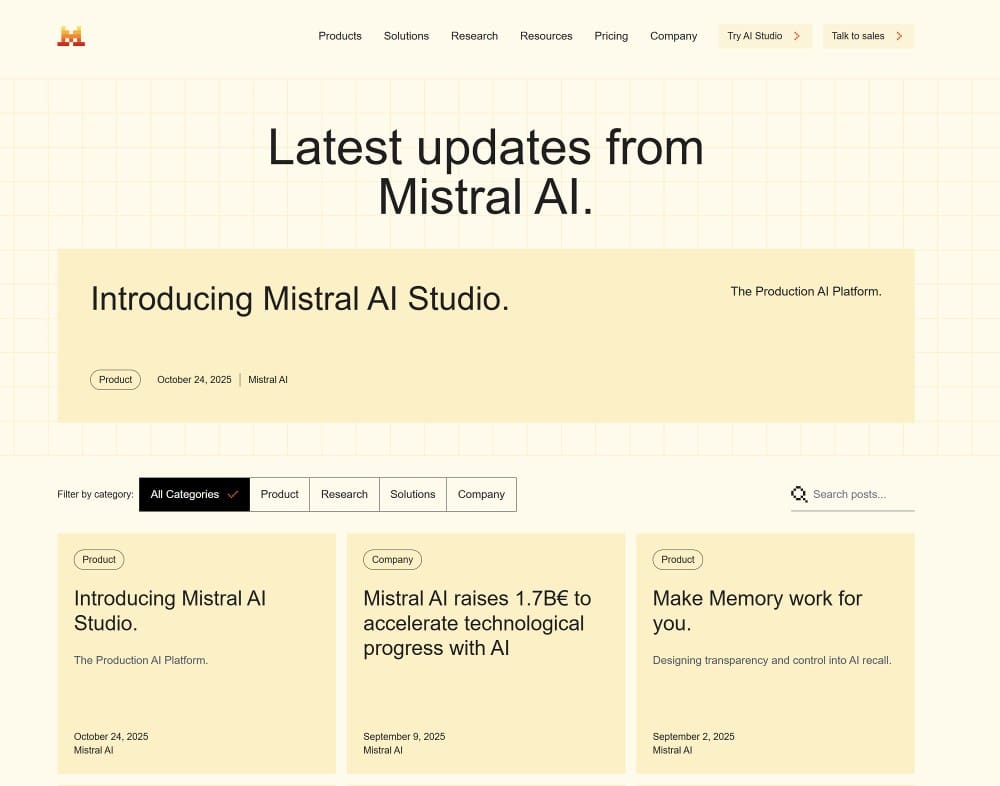Select the All Categories filter
This screenshot has height=786, width=1000.
(x=194, y=494)
